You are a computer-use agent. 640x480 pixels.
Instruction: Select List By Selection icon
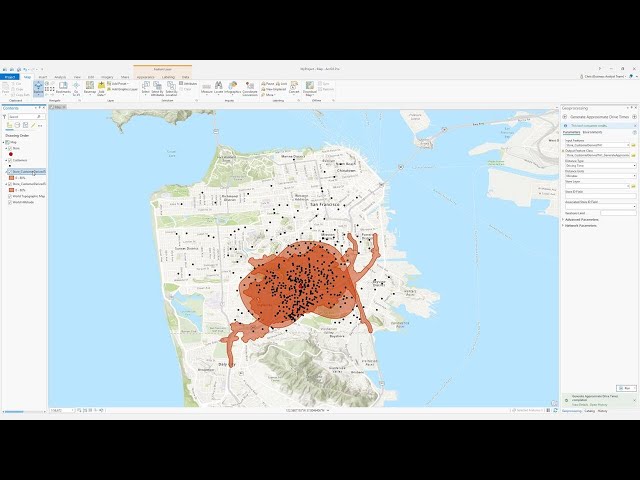[25, 125]
